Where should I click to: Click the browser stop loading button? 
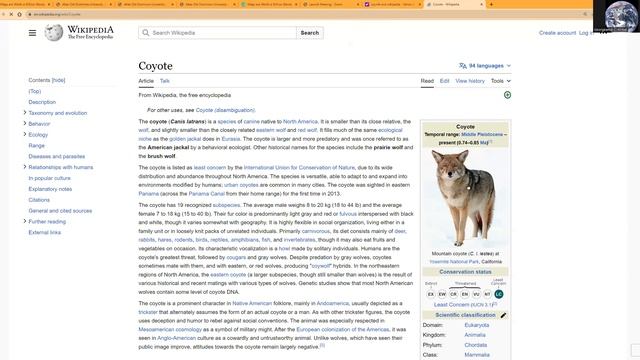[11, 14]
